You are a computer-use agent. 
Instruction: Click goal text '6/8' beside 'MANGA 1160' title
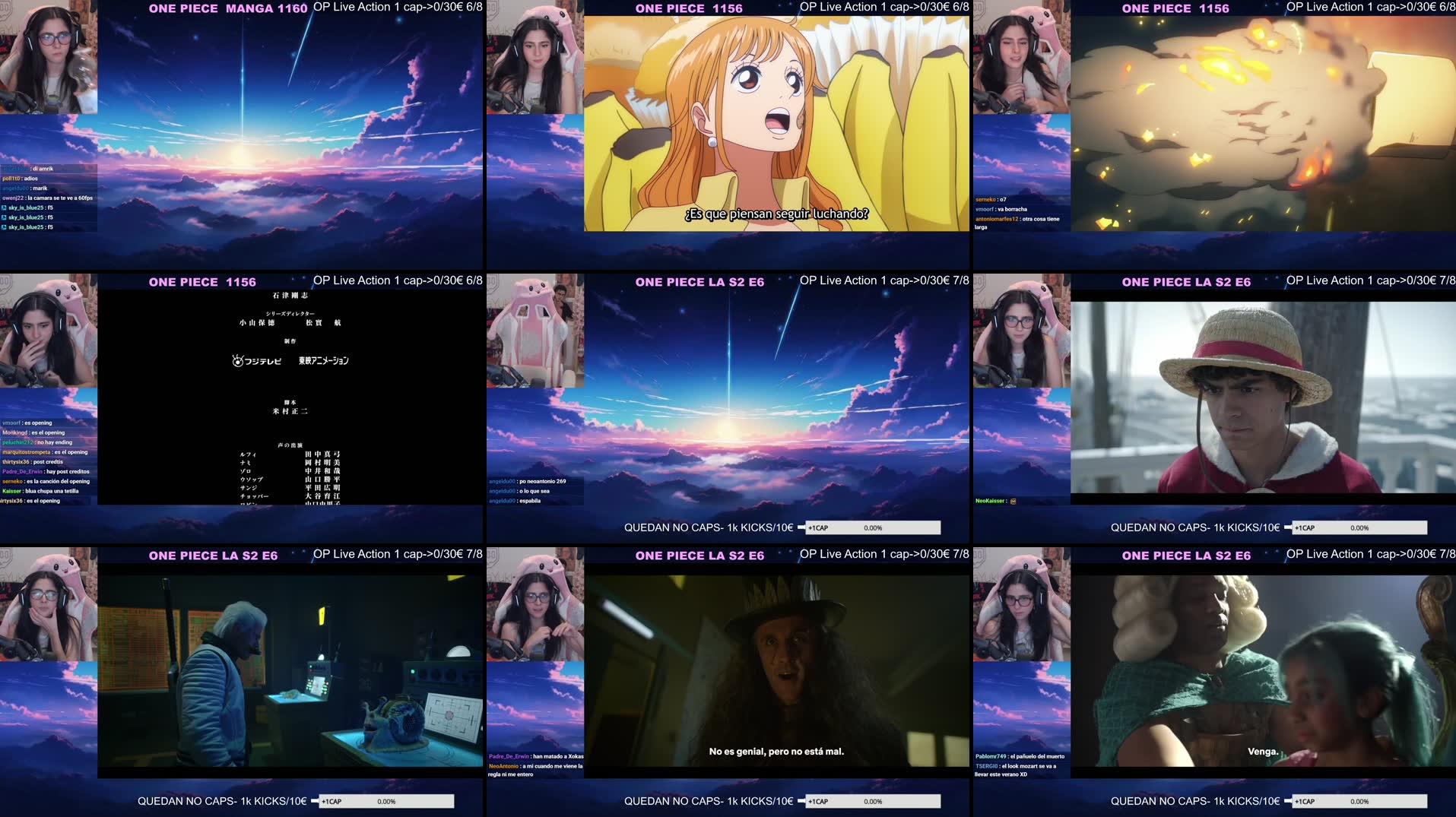pyautogui.click(x=474, y=7)
